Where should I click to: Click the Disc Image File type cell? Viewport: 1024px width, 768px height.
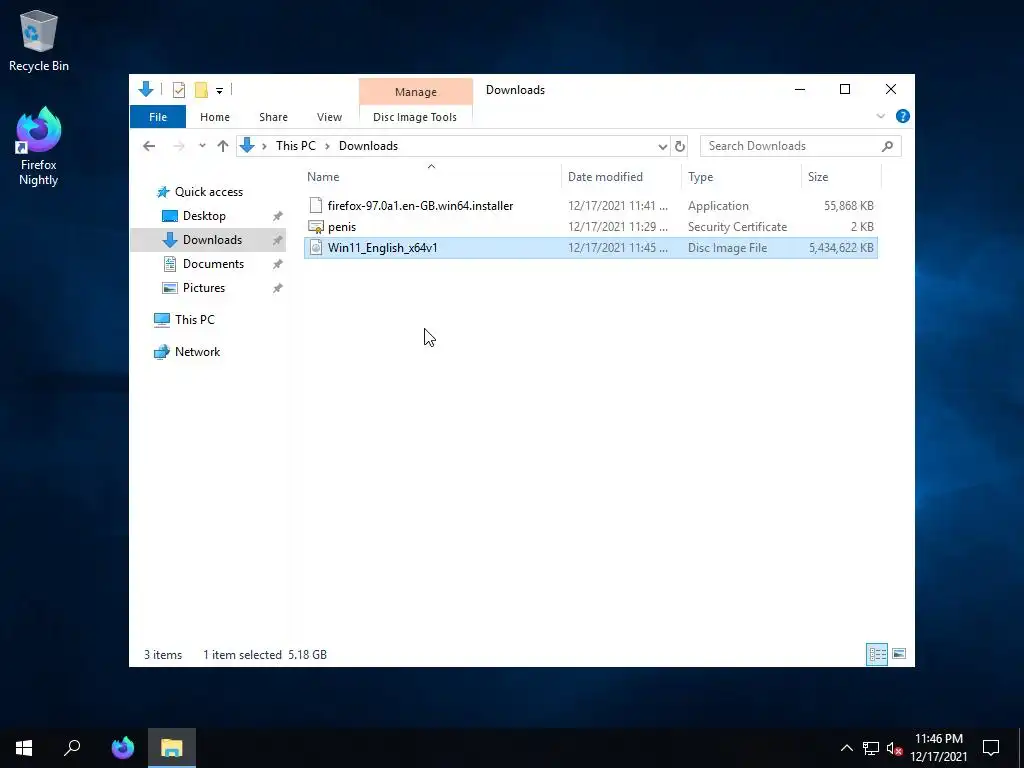(727, 248)
